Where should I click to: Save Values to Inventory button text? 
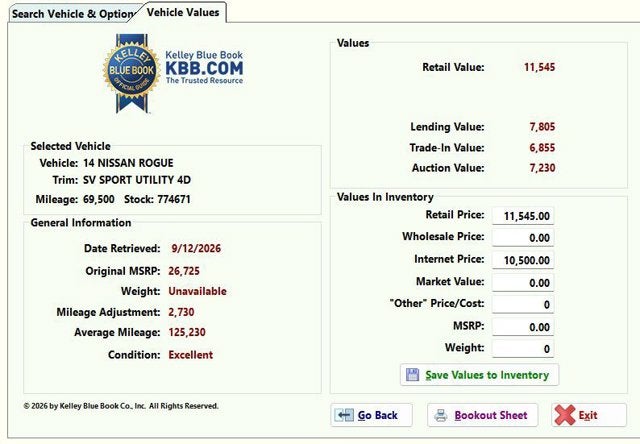487,375
